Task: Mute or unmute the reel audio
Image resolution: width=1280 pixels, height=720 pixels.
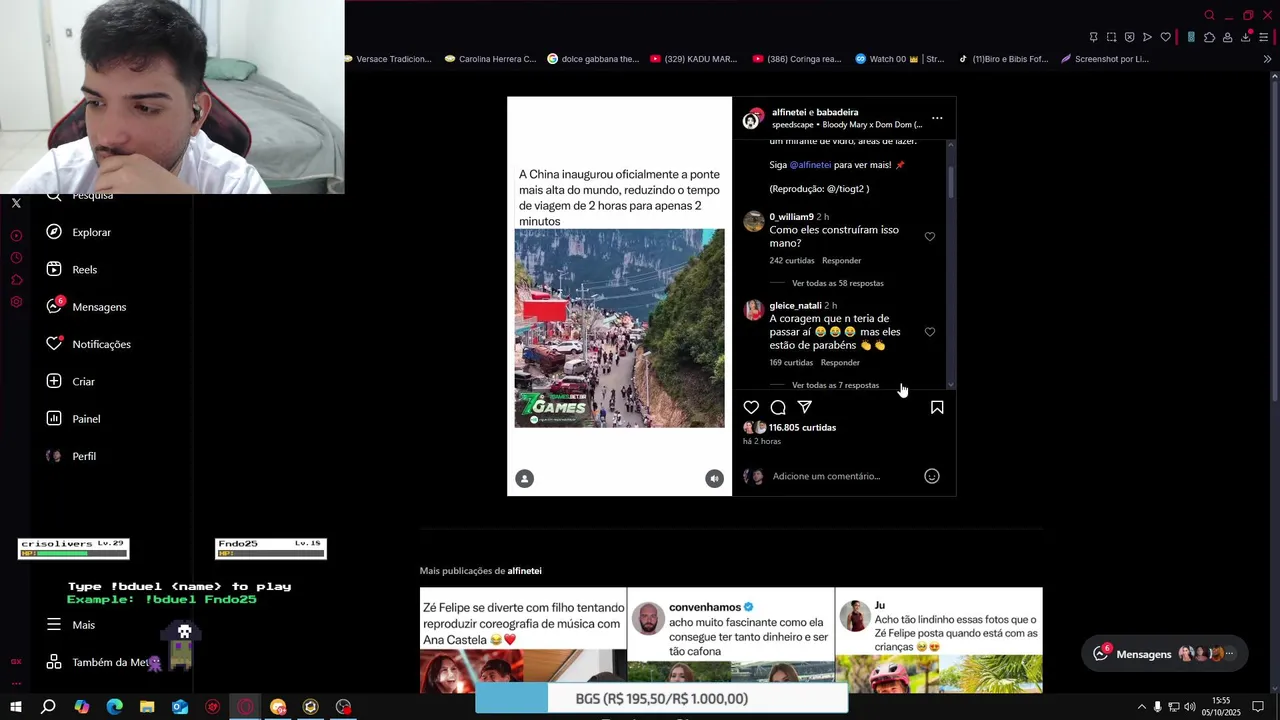Action: 714,479
